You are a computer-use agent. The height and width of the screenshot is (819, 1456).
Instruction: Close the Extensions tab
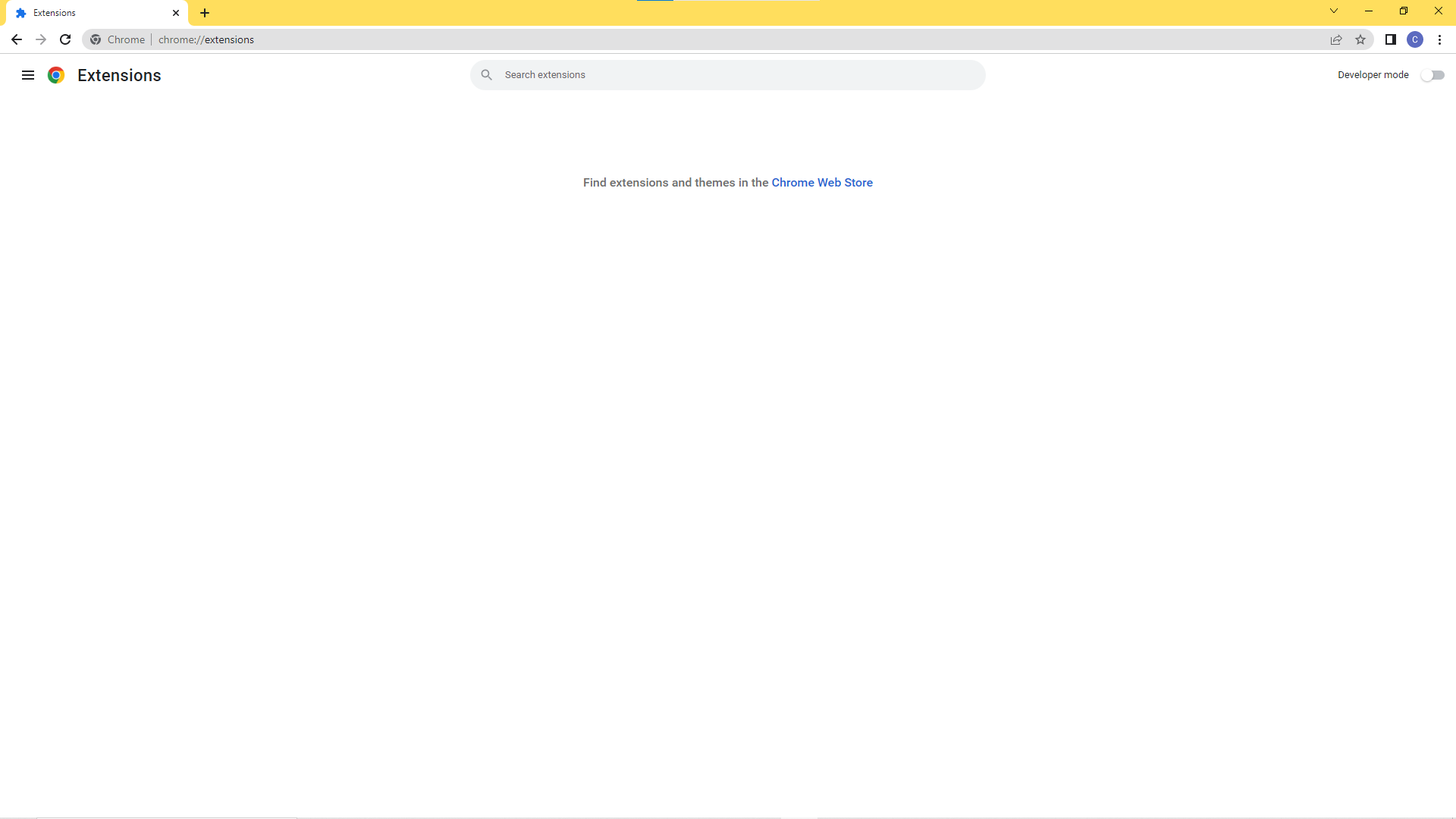176,13
